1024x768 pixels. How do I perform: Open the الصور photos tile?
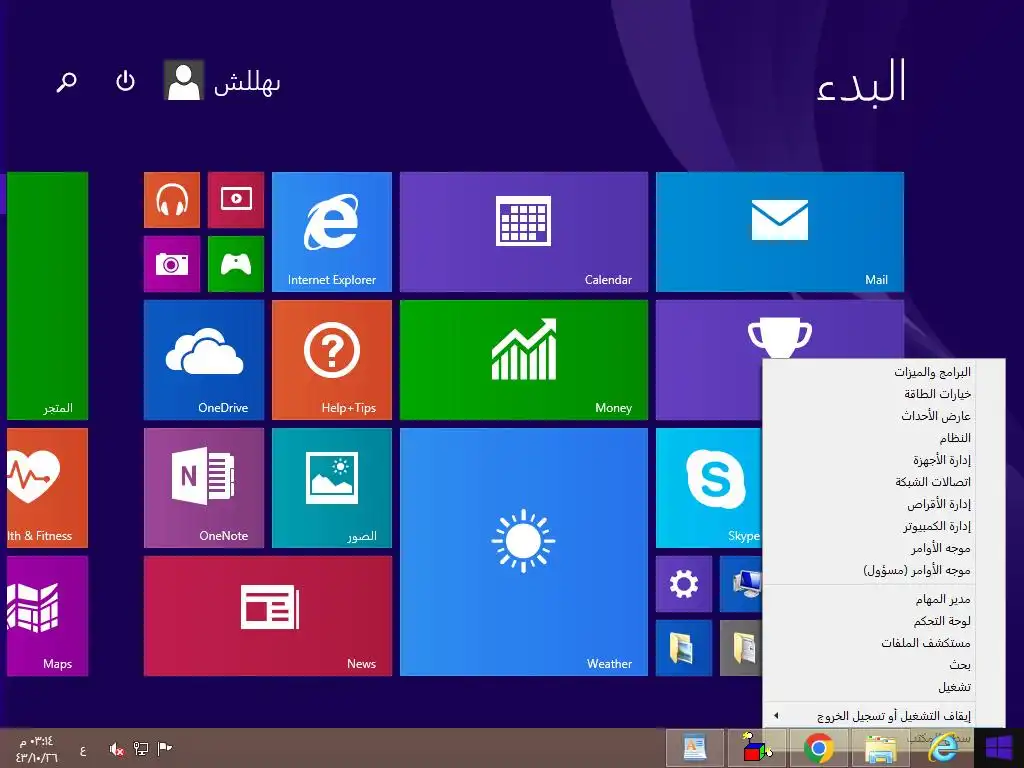(332, 488)
